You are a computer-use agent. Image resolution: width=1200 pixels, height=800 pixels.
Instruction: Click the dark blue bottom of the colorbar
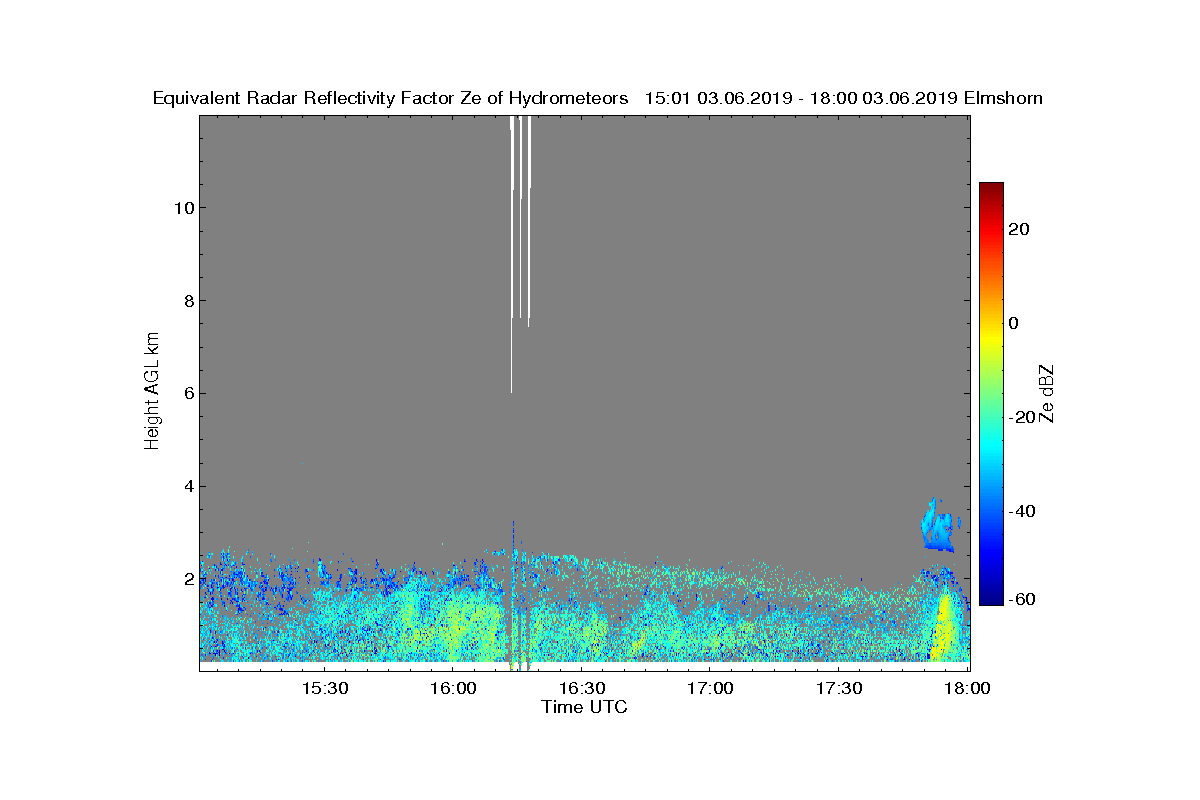click(991, 596)
